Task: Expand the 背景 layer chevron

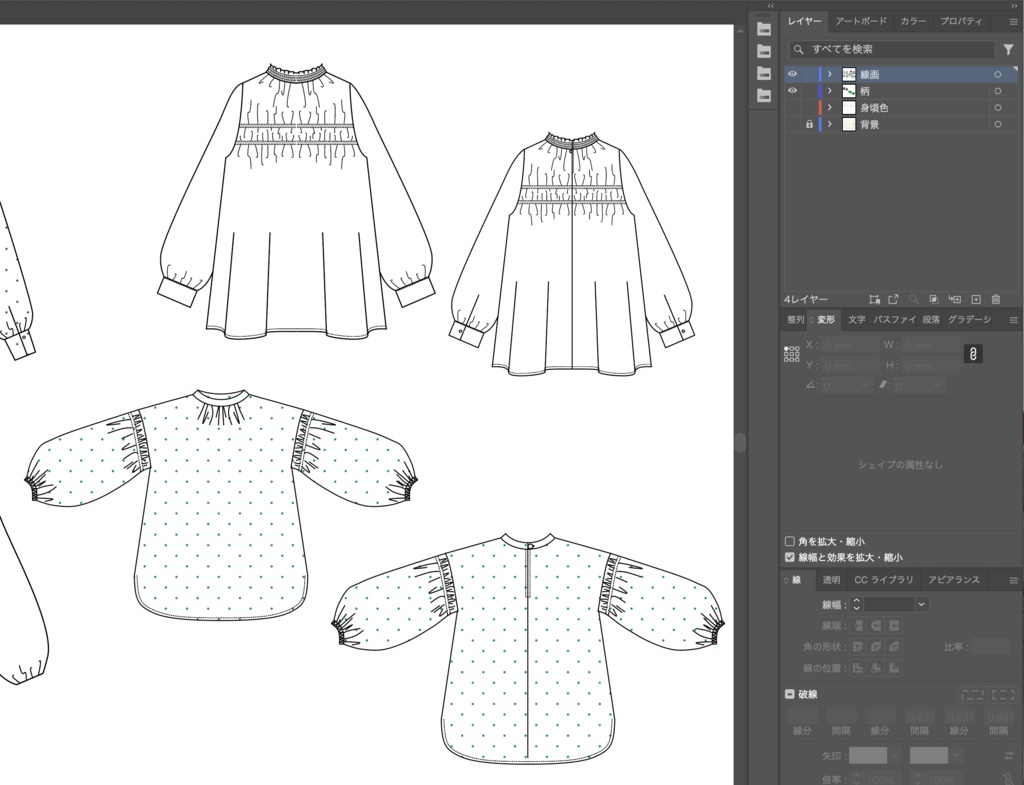Action: coord(830,124)
